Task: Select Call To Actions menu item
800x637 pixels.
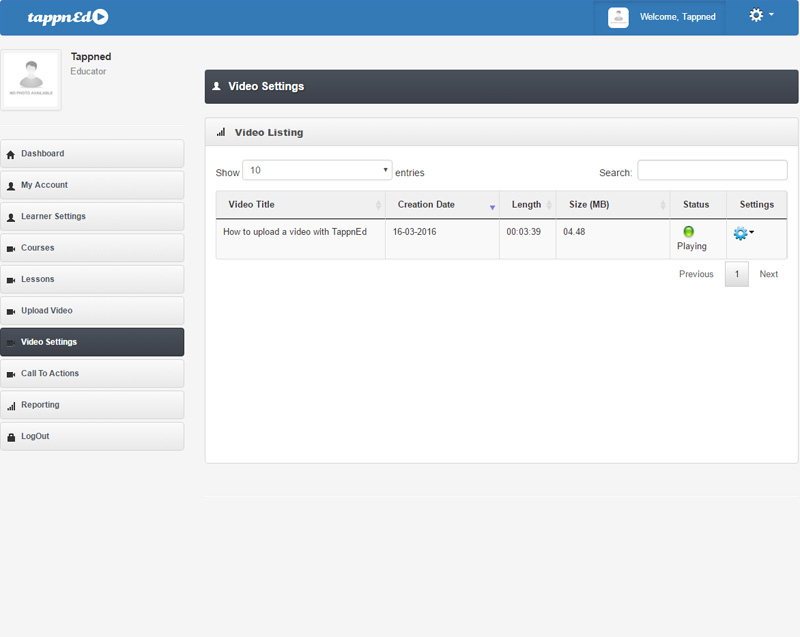Action: [92, 374]
